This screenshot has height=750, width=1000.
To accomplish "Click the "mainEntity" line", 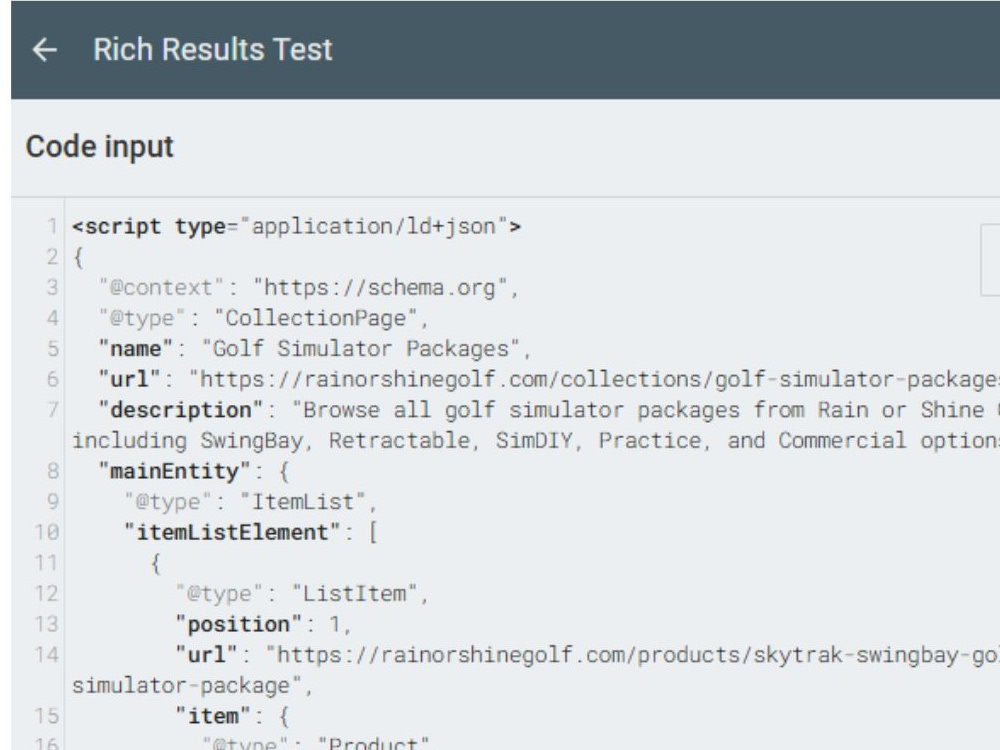I will tap(194, 471).
